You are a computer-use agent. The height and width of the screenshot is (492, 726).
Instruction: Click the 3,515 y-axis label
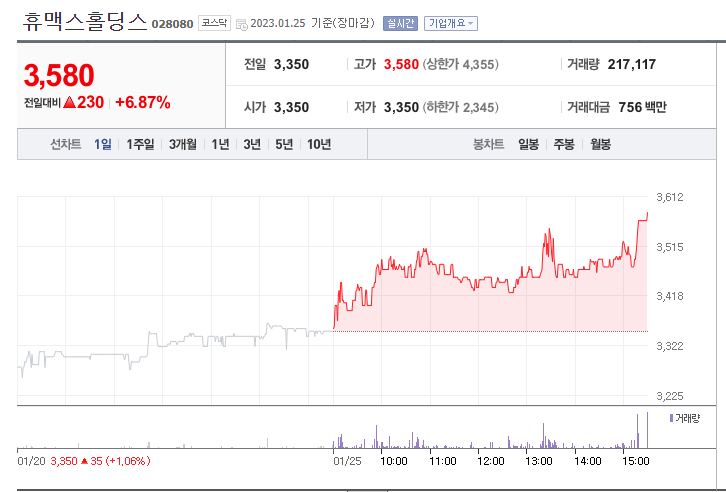pos(670,247)
